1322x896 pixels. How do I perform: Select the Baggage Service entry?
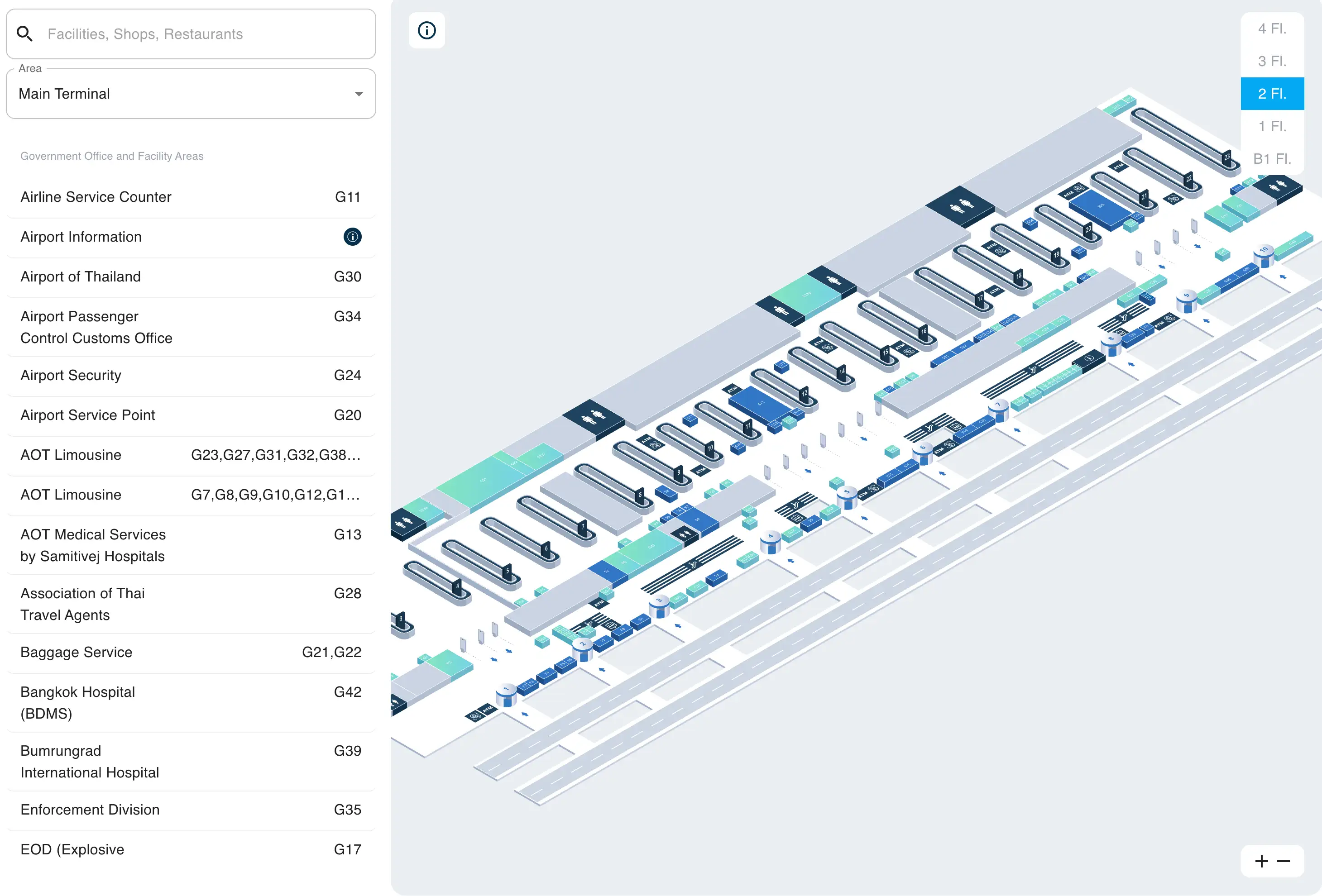(76, 652)
